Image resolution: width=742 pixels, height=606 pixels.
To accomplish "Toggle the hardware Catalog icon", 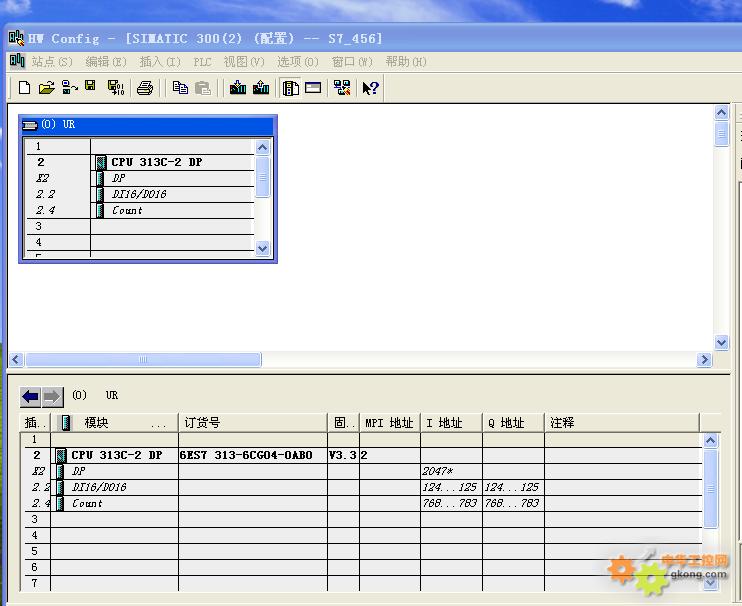I will pyautogui.click(x=290, y=88).
